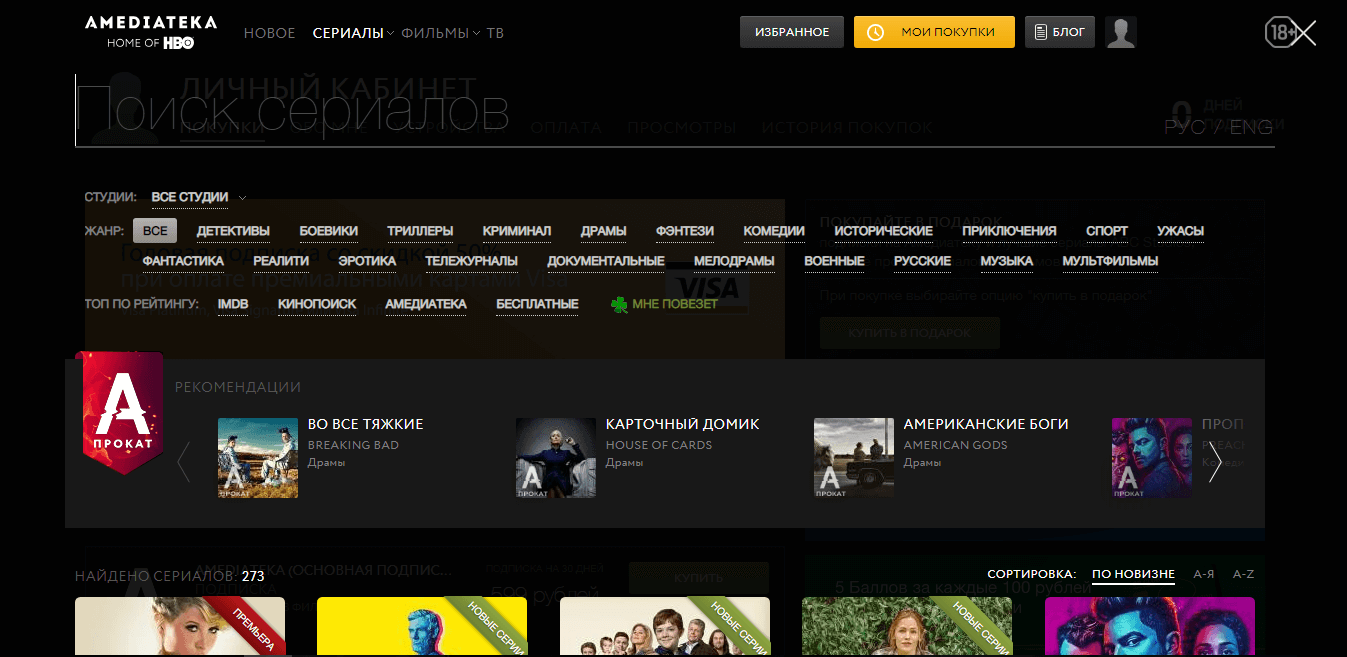
Task: Filter series by the Драмы genre
Action: (x=603, y=231)
